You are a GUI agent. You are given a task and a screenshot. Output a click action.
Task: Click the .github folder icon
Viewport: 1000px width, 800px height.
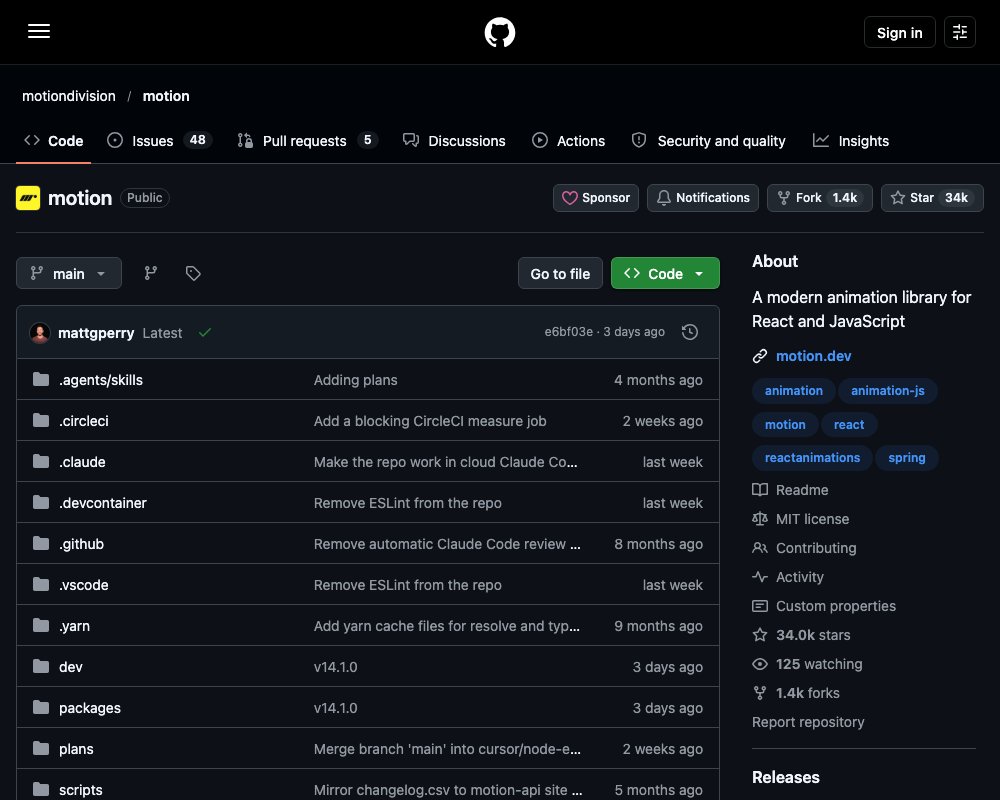click(x=41, y=544)
